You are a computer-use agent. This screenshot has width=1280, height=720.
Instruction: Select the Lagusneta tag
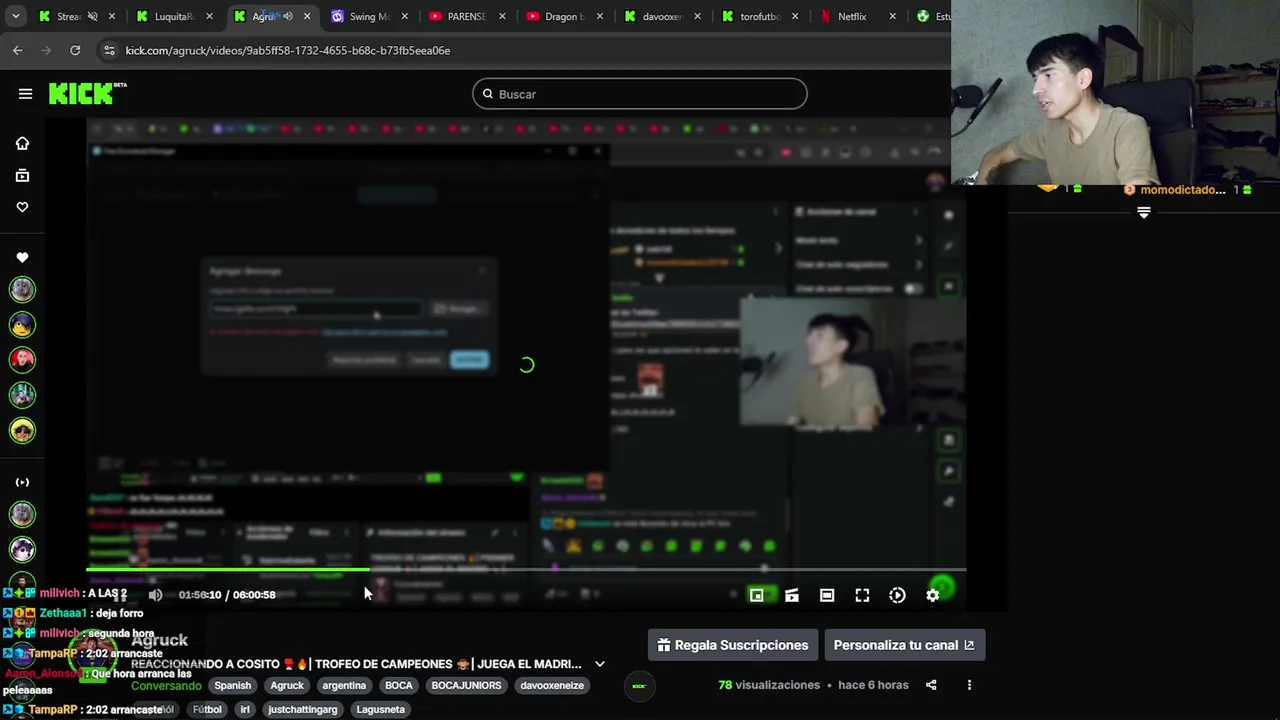pyautogui.click(x=380, y=709)
